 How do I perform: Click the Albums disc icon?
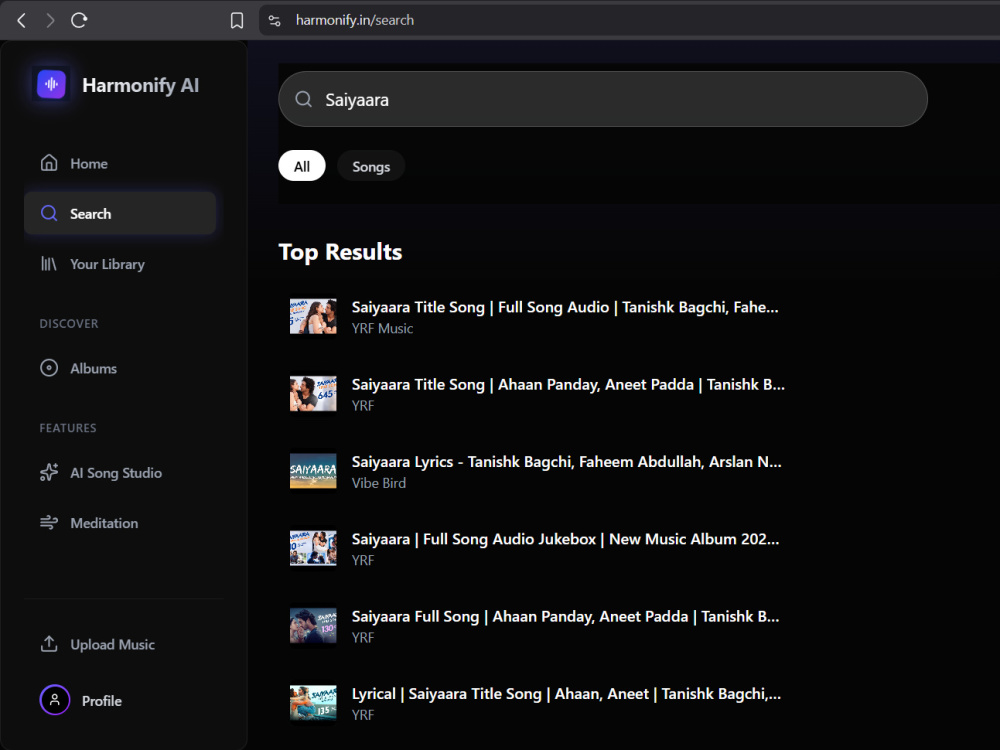(49, 368)
